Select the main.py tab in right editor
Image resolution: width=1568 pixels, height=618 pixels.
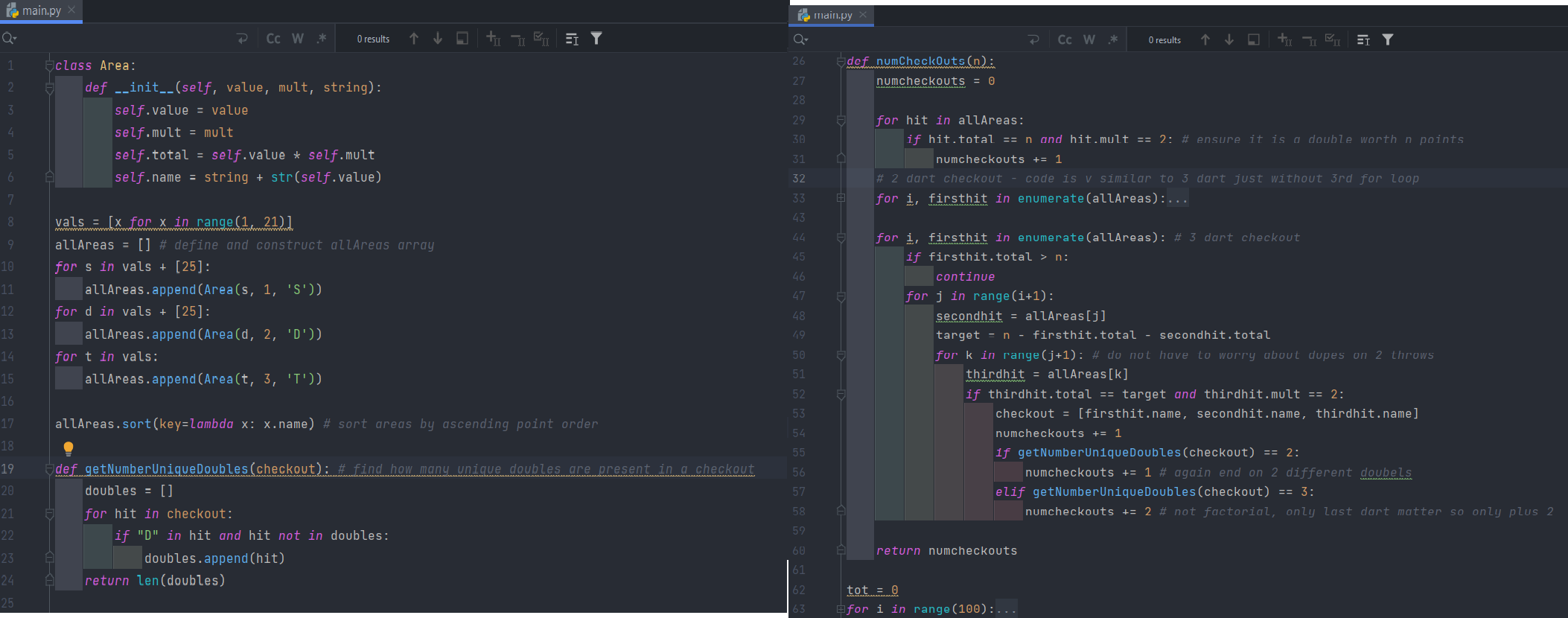(x=832, y=15)
